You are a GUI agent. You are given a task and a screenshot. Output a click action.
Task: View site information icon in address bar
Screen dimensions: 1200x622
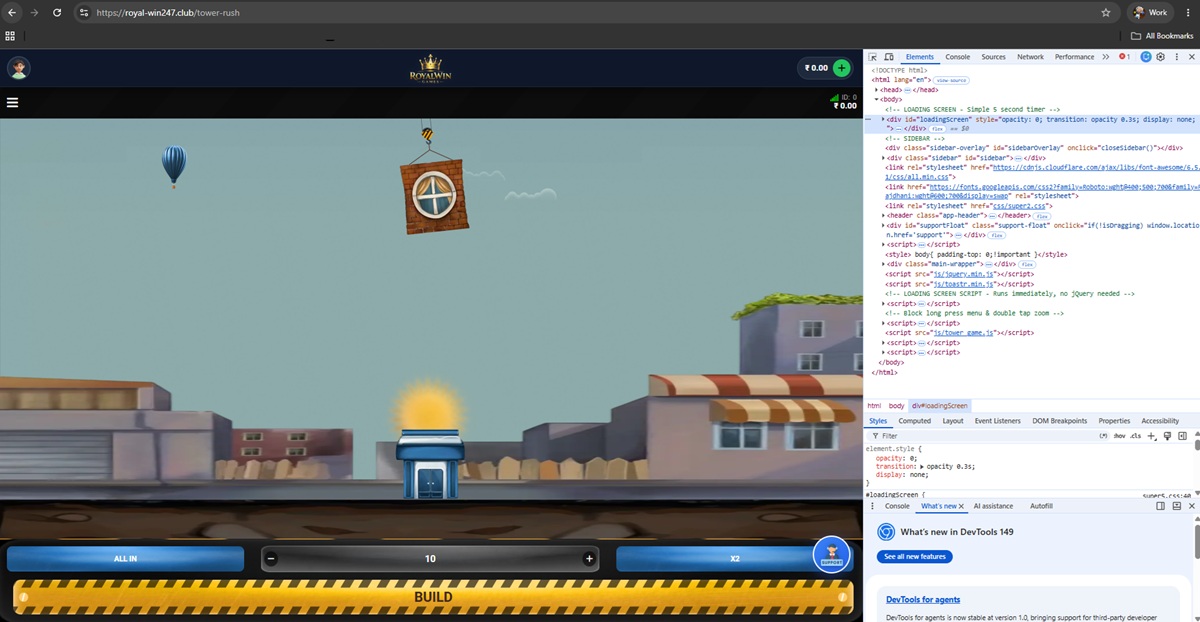(x=84, y=13)
